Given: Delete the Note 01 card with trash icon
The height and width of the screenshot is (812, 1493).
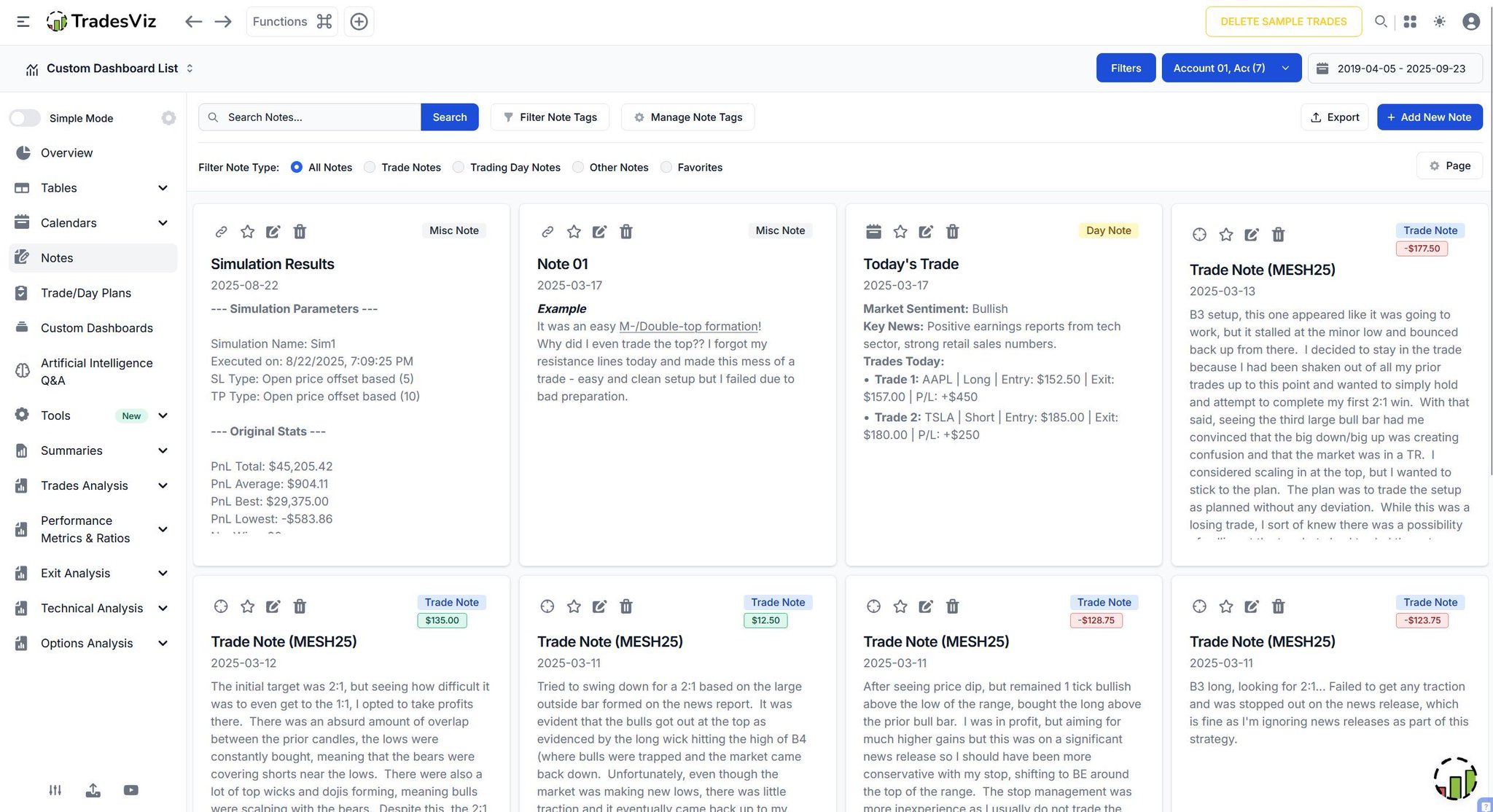Looking at the screenshot, I should tap(625, 232).
